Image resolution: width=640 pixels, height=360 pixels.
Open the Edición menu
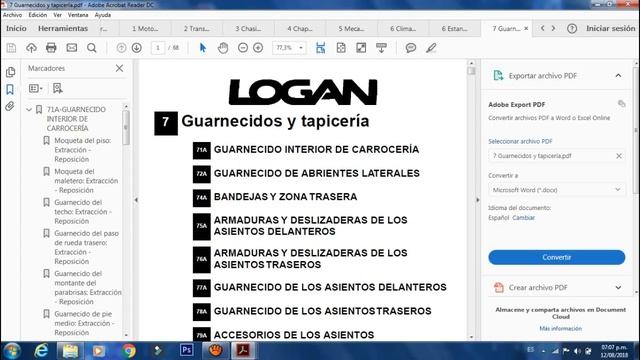click(38, 15)
